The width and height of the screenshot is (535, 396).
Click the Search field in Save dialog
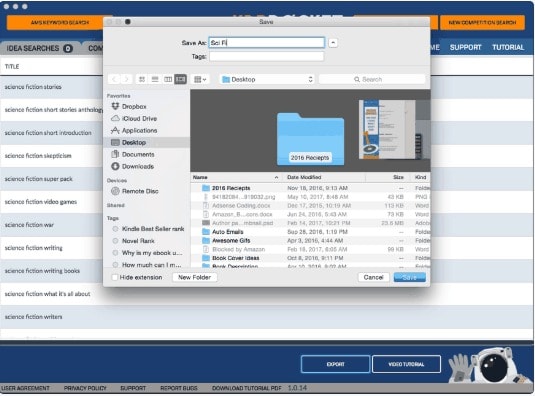[x=372, y=79]
